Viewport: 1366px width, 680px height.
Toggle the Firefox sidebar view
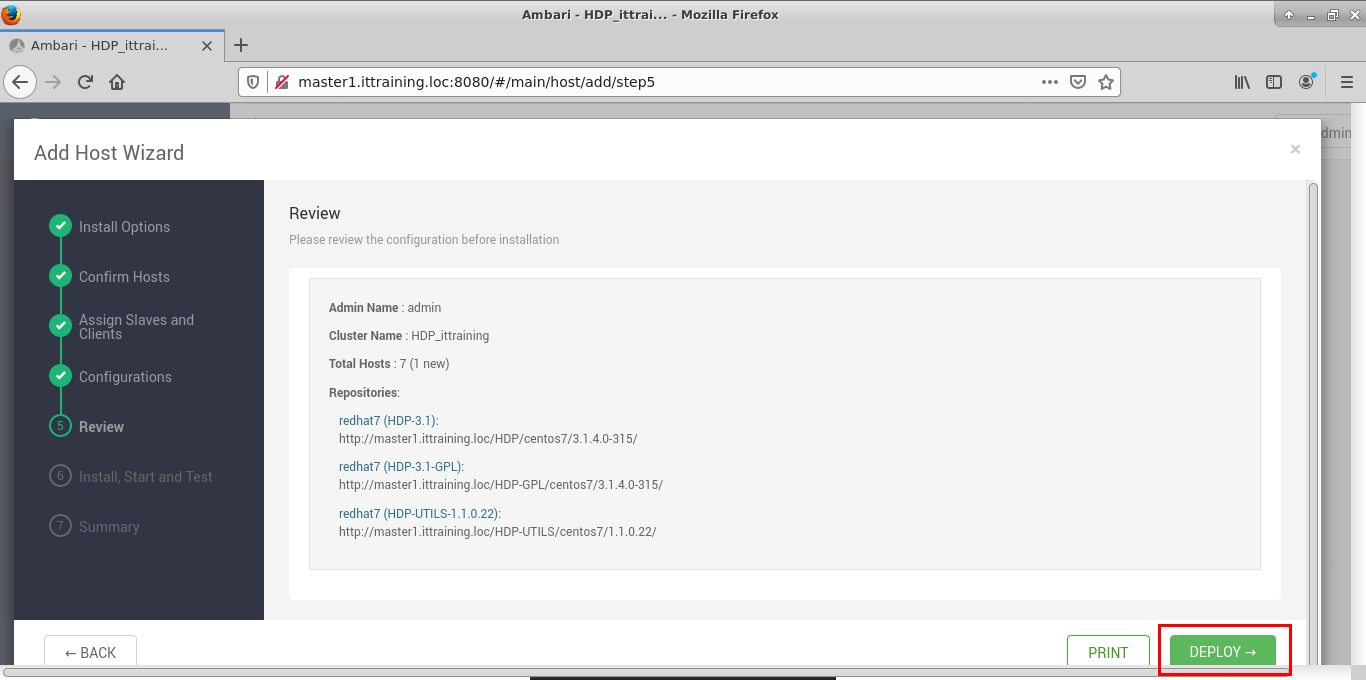click(1274, 82)
